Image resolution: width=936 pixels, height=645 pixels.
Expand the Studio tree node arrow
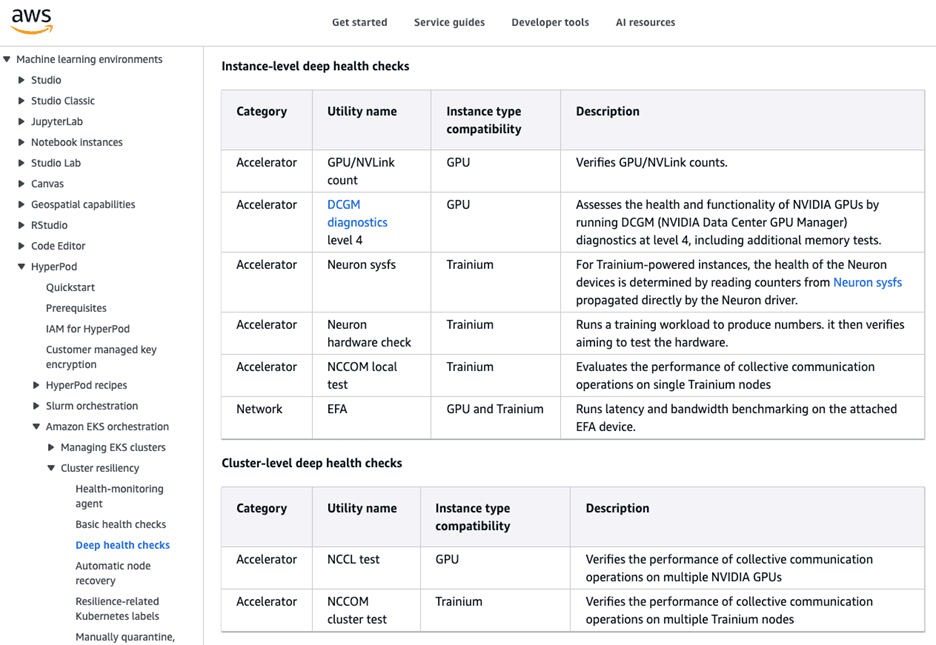pyautogui.click(x=22, y=80)
